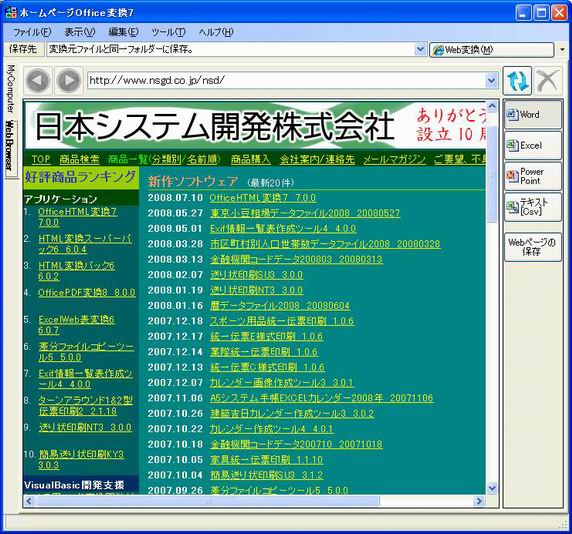This screenshot has height=534, width=572.
Task: Go back with the browser back arrow
Action: (38, 81)
